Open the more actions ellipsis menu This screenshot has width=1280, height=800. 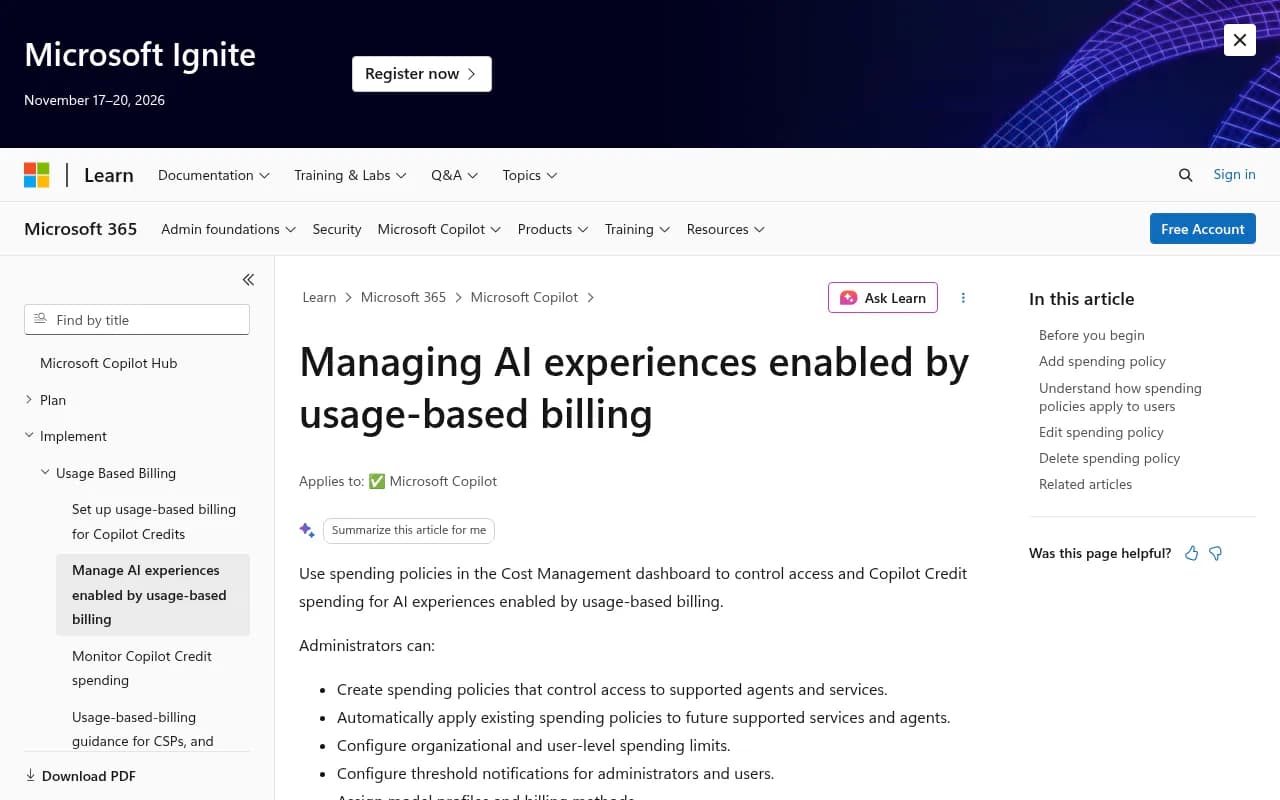point(963,298)
